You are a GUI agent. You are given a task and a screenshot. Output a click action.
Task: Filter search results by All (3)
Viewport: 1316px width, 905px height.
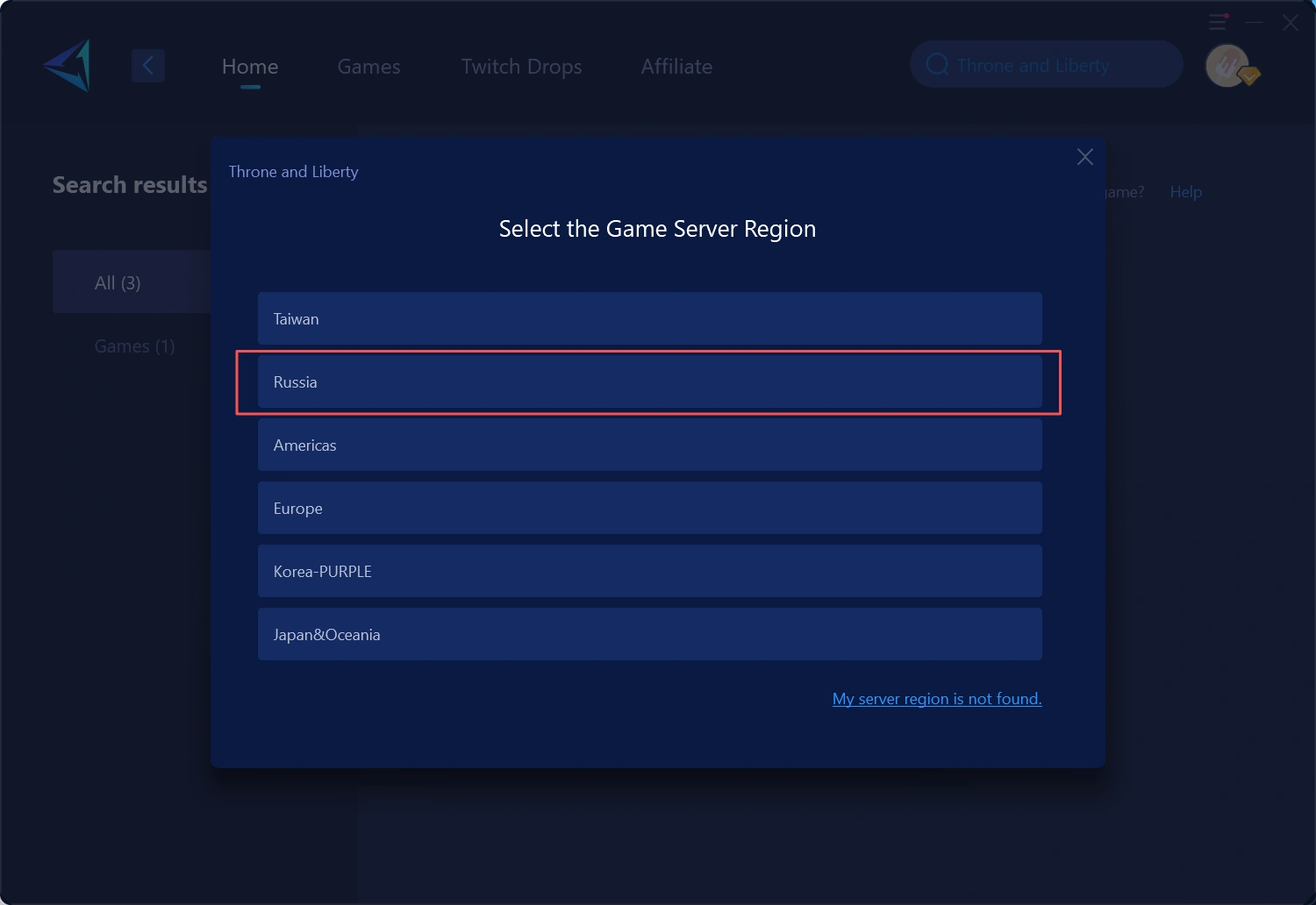(x=132, y=281)
